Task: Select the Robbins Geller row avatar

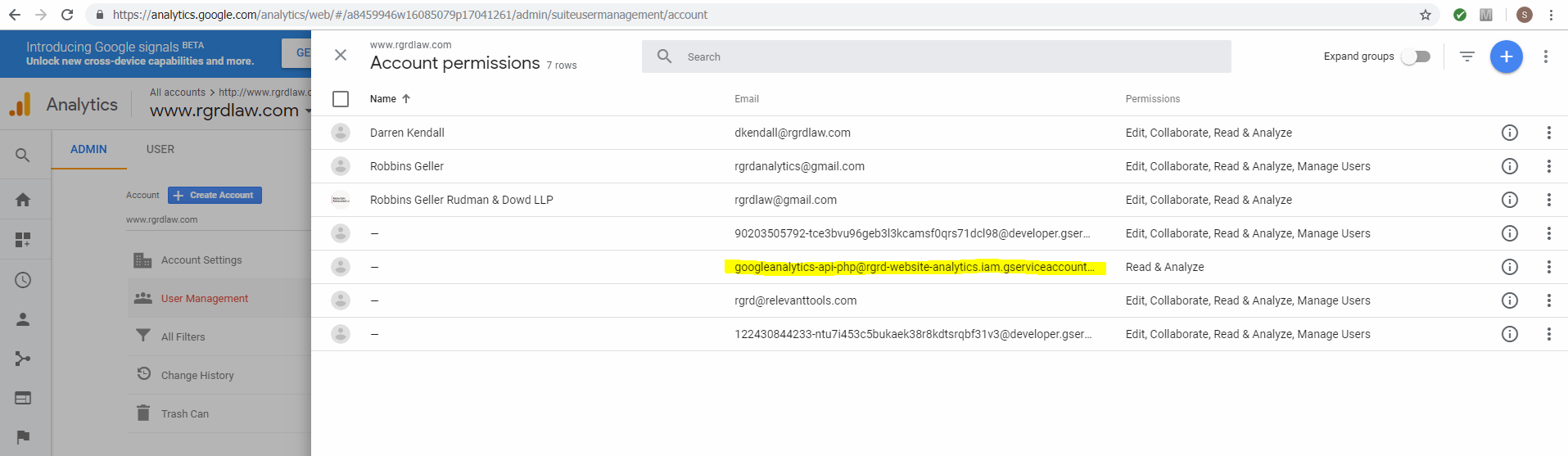Action: 341,166
